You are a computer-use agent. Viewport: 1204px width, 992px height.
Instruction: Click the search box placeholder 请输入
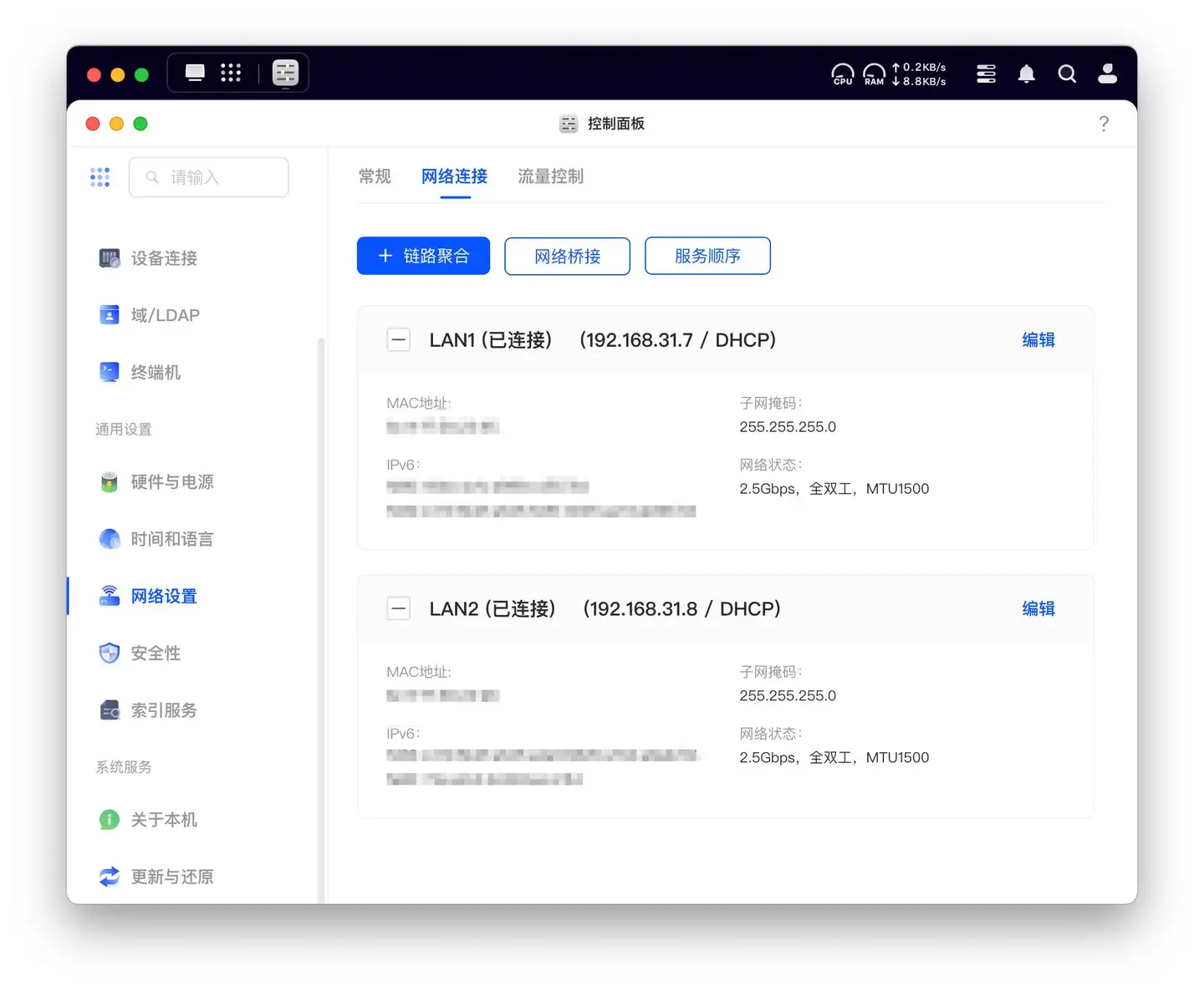tap(209, 177)
